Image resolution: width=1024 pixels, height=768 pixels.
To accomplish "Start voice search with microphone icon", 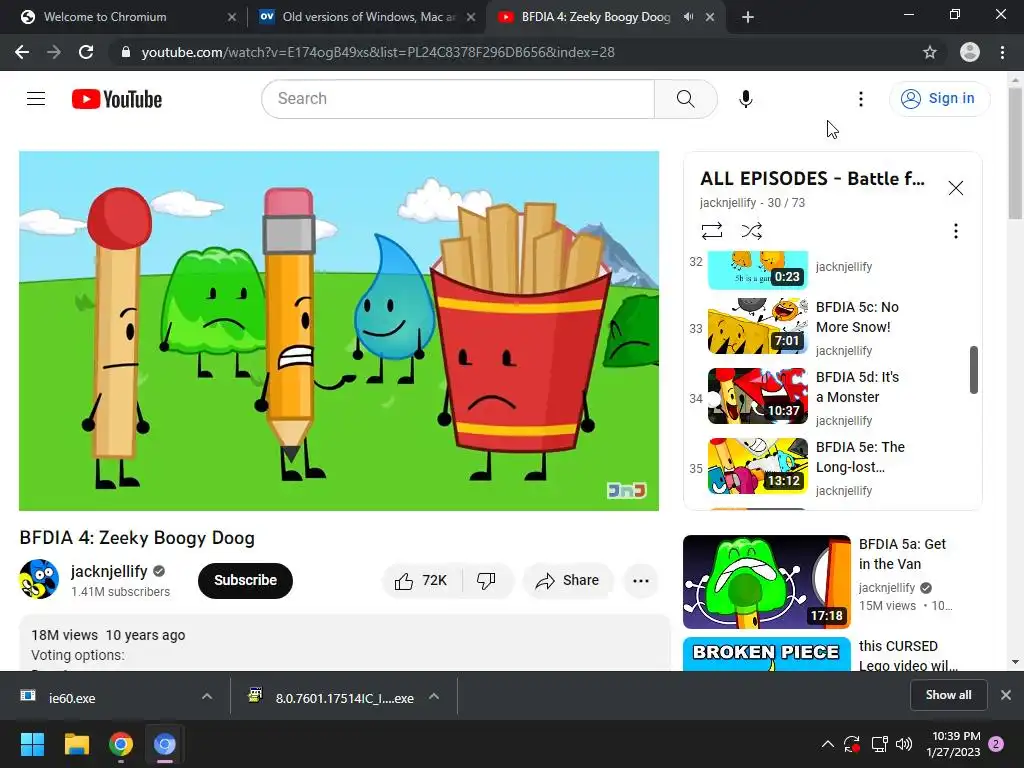I will (745, 99).
